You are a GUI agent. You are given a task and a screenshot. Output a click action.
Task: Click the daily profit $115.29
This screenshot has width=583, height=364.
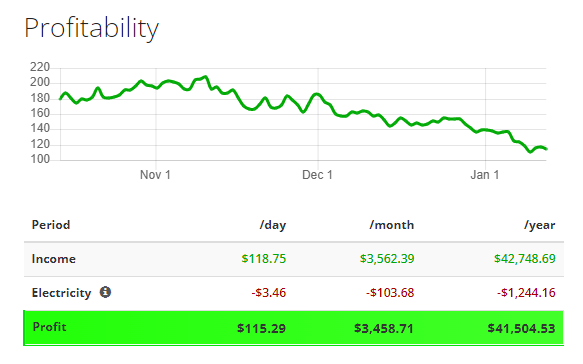tap(261, 329)
